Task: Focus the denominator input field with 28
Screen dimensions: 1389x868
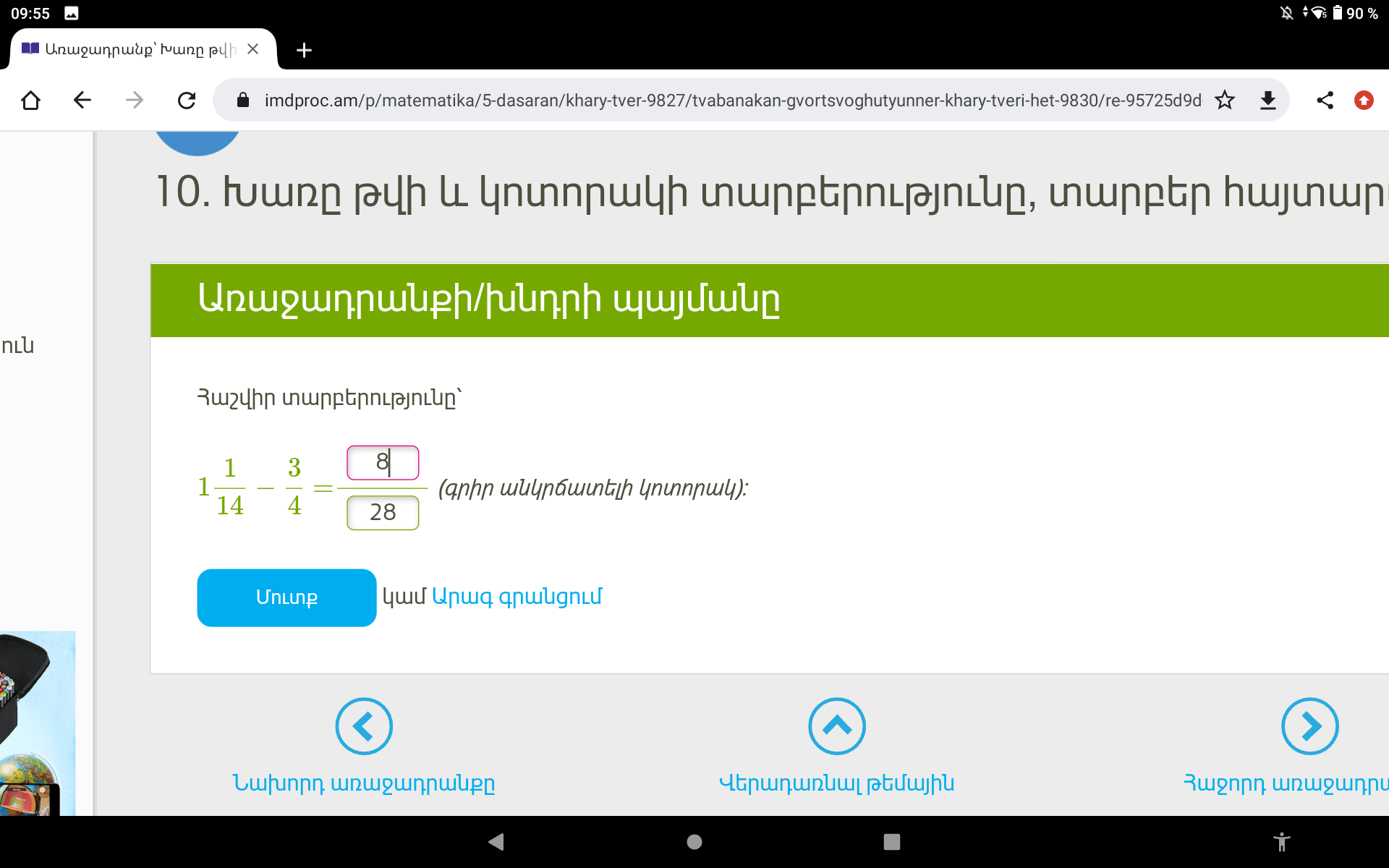Action: pyautogui.click(x=383, y=513)
